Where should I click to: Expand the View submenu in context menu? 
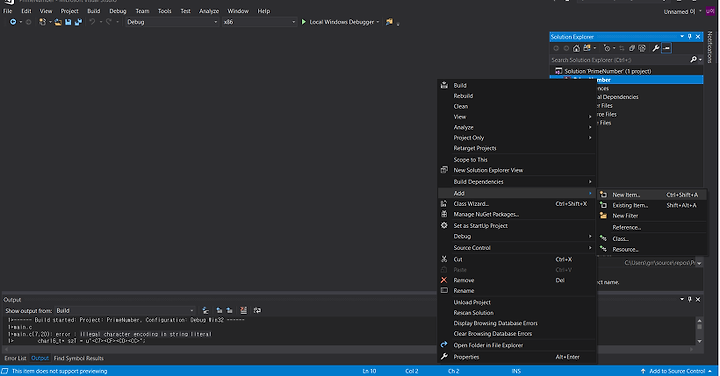(517, 117)
